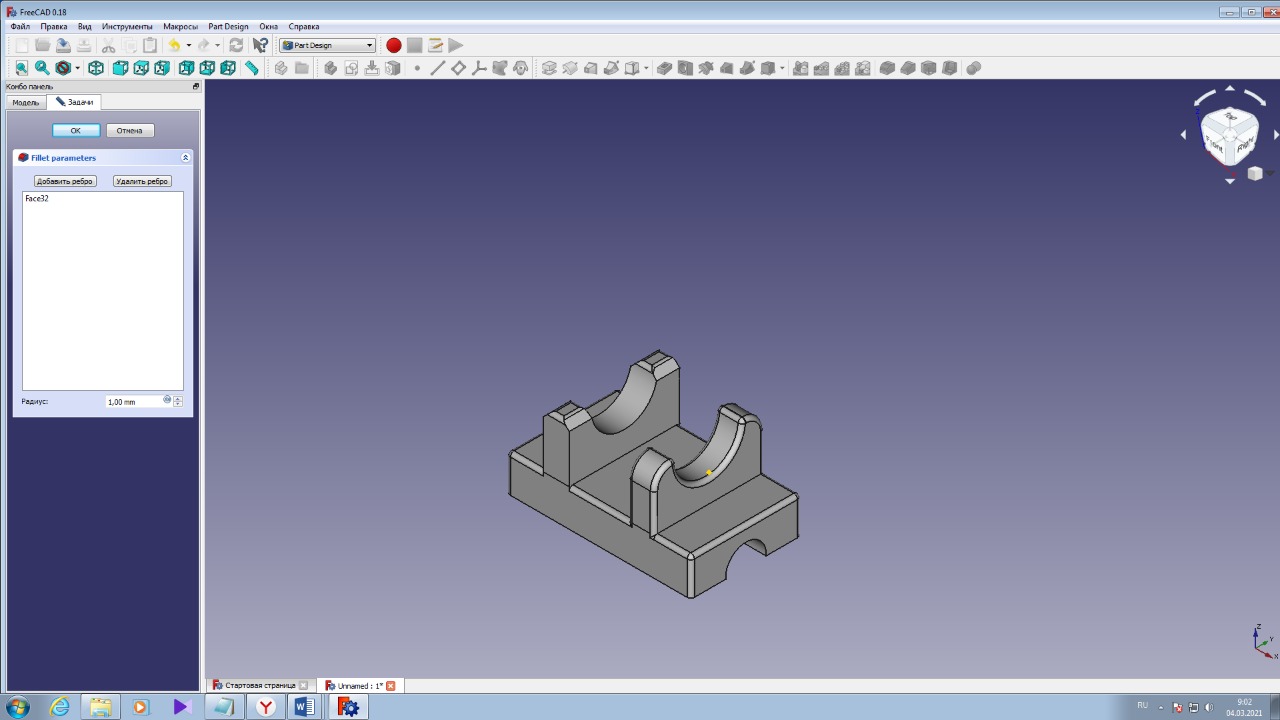Open the Файл menu
The image size is (1280, 720).
point(20,26)
